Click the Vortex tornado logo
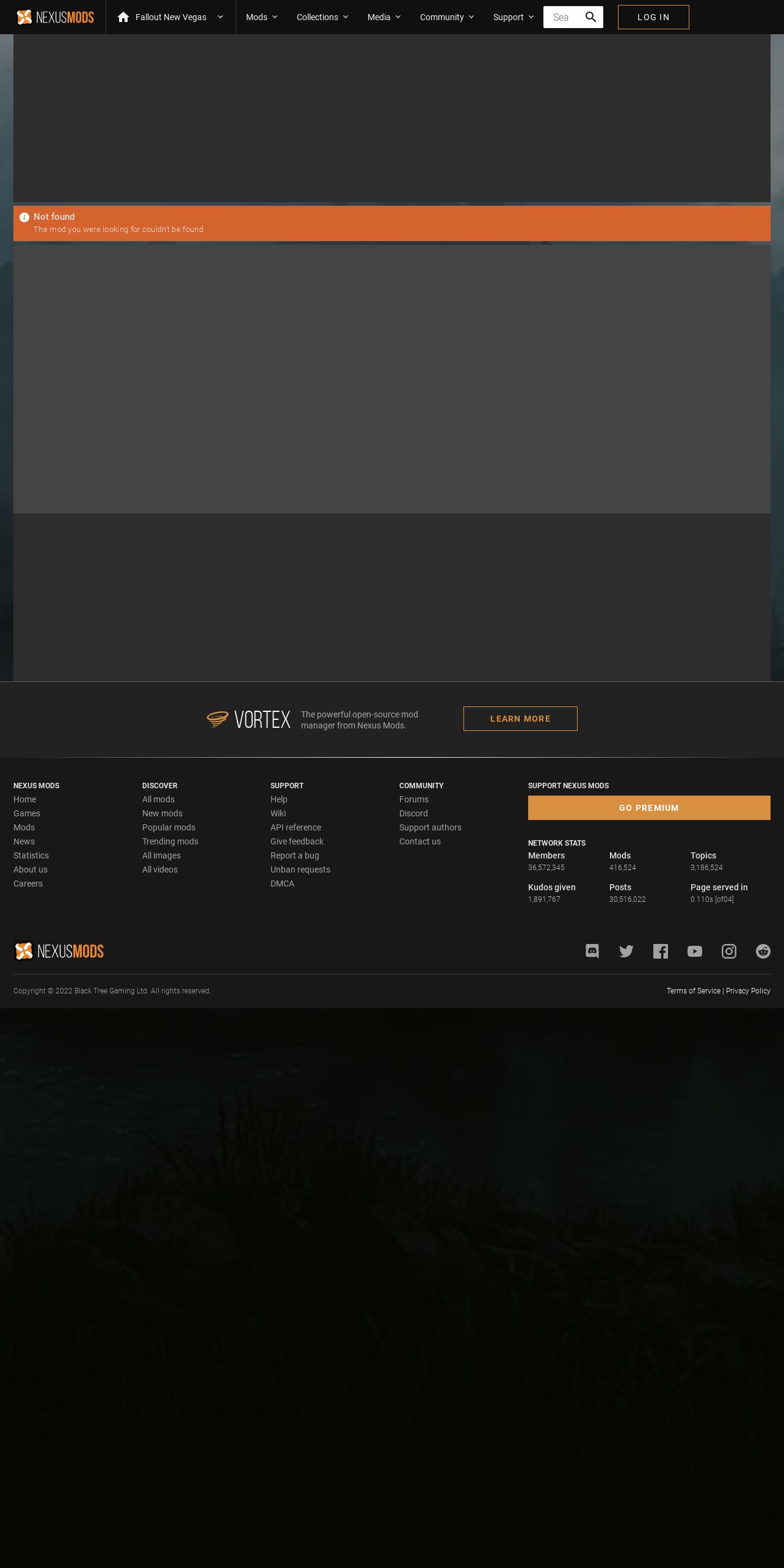This screenshot has height=1568, width=784. 217,719
